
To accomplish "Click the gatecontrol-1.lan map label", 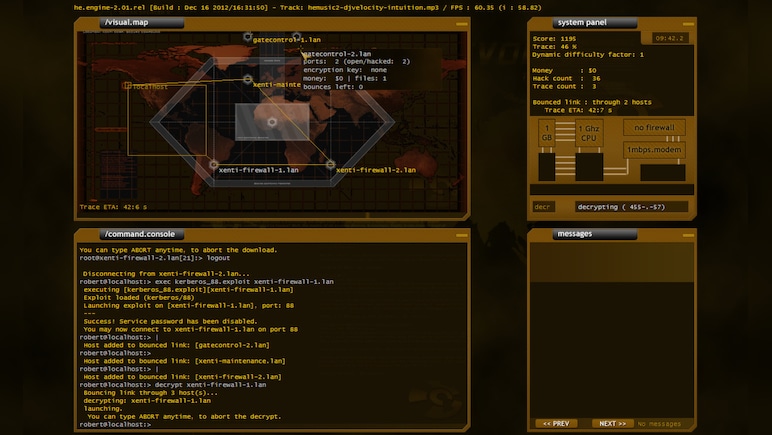I will [x=287, y=39].
